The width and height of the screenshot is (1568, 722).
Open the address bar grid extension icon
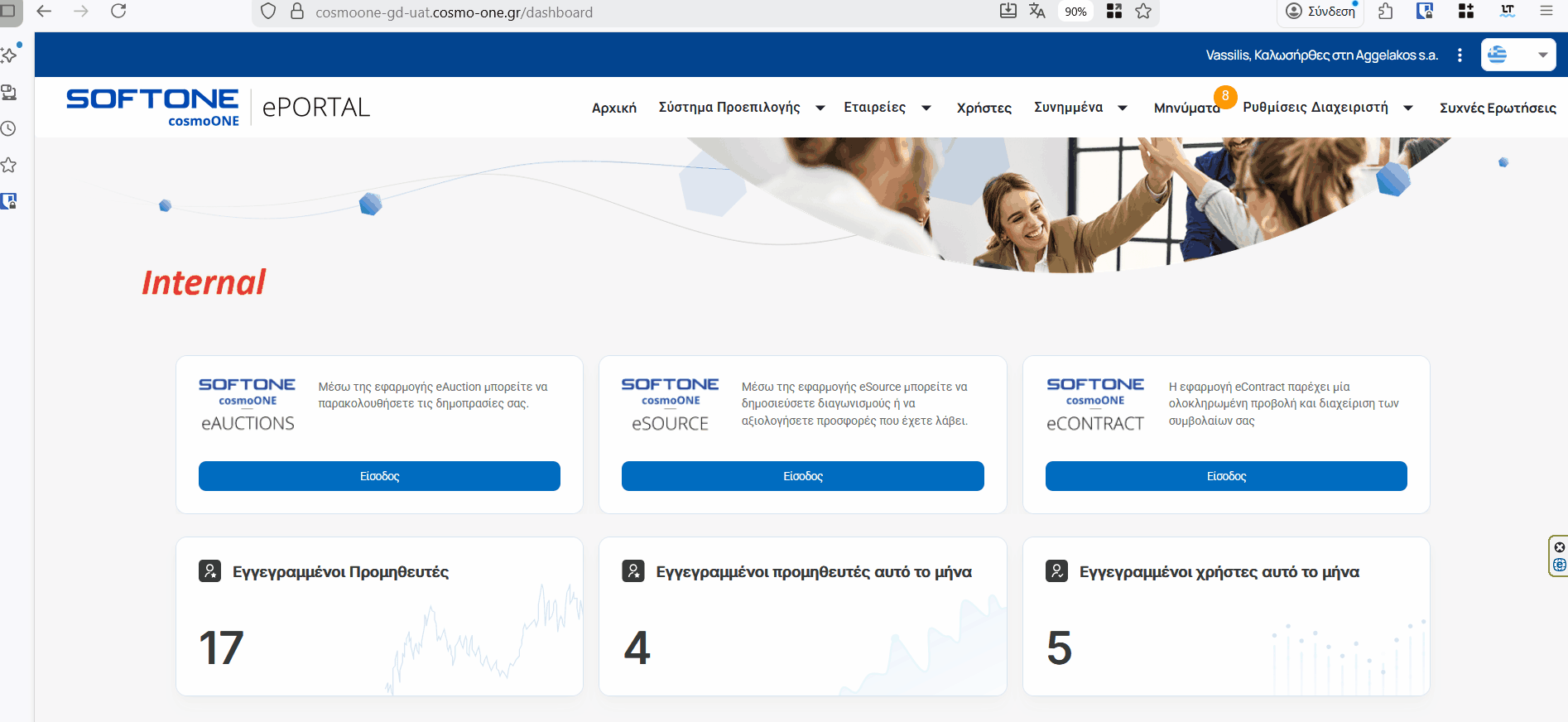pos(1114,11)
